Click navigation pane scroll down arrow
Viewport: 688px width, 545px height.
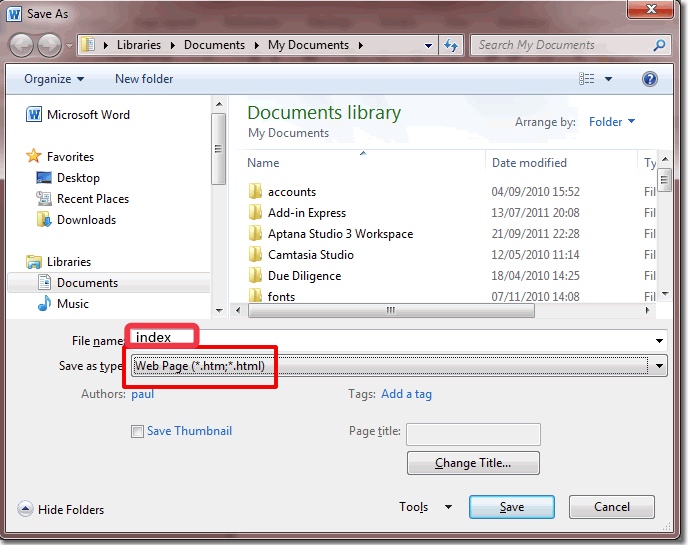click(x=219, y=311)
